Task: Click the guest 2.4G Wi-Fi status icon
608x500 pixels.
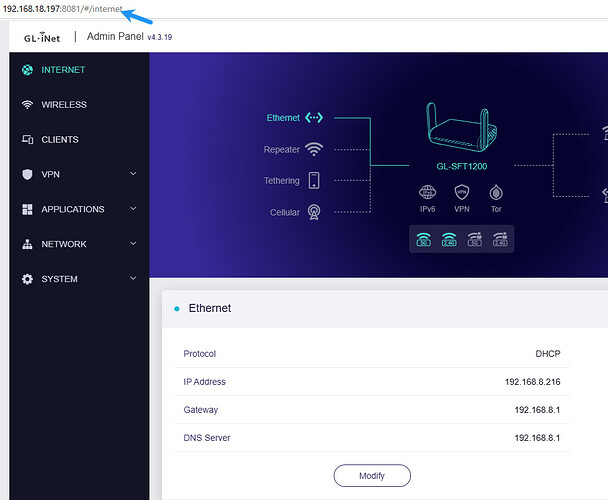Action: click(498, 238)
